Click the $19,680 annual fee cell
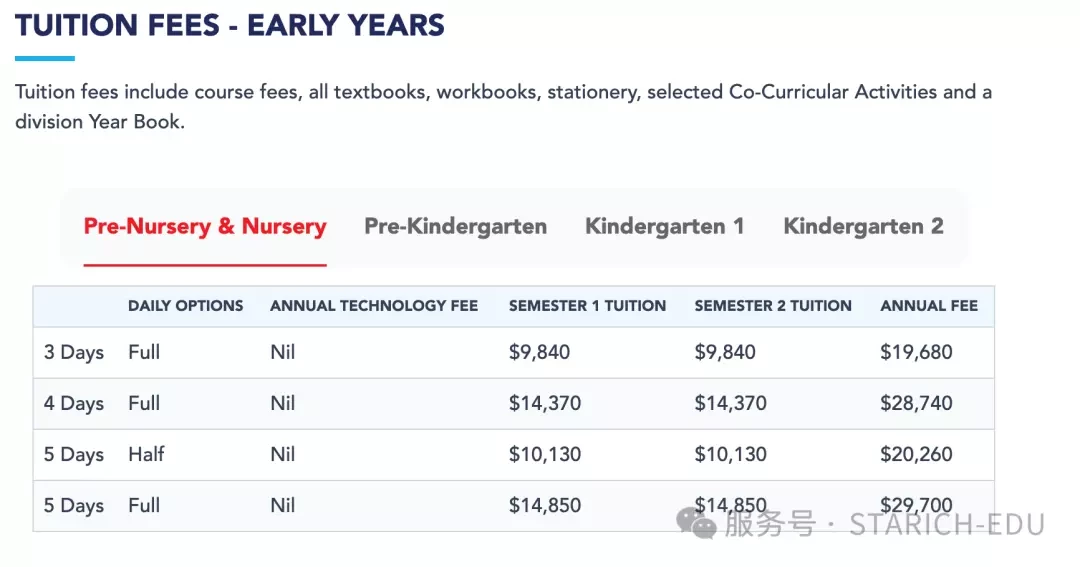 tap(916, 352)
